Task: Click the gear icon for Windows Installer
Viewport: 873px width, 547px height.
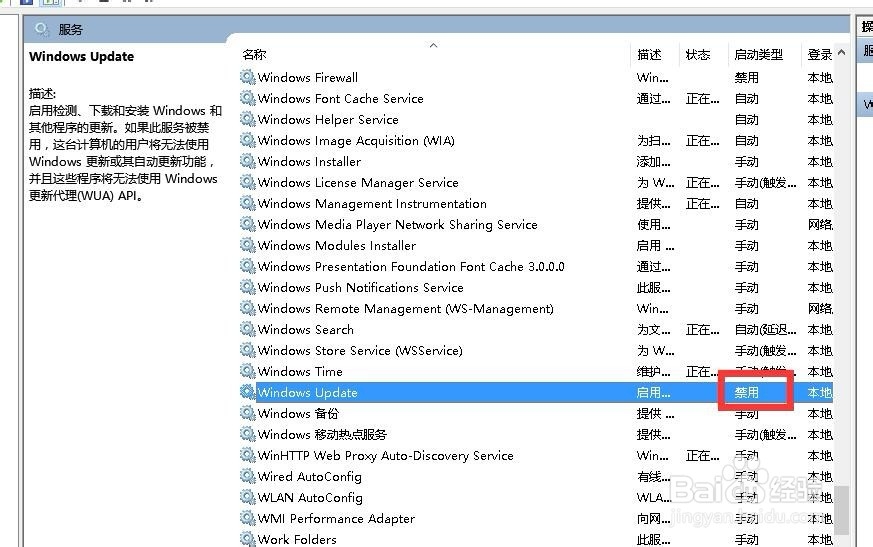Action: (248, 161)
